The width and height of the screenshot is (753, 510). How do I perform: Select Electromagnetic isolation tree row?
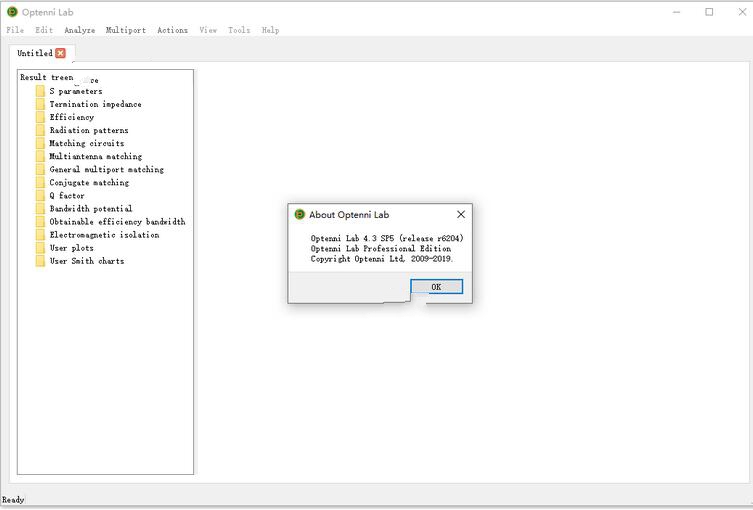(x=104, y=235)
